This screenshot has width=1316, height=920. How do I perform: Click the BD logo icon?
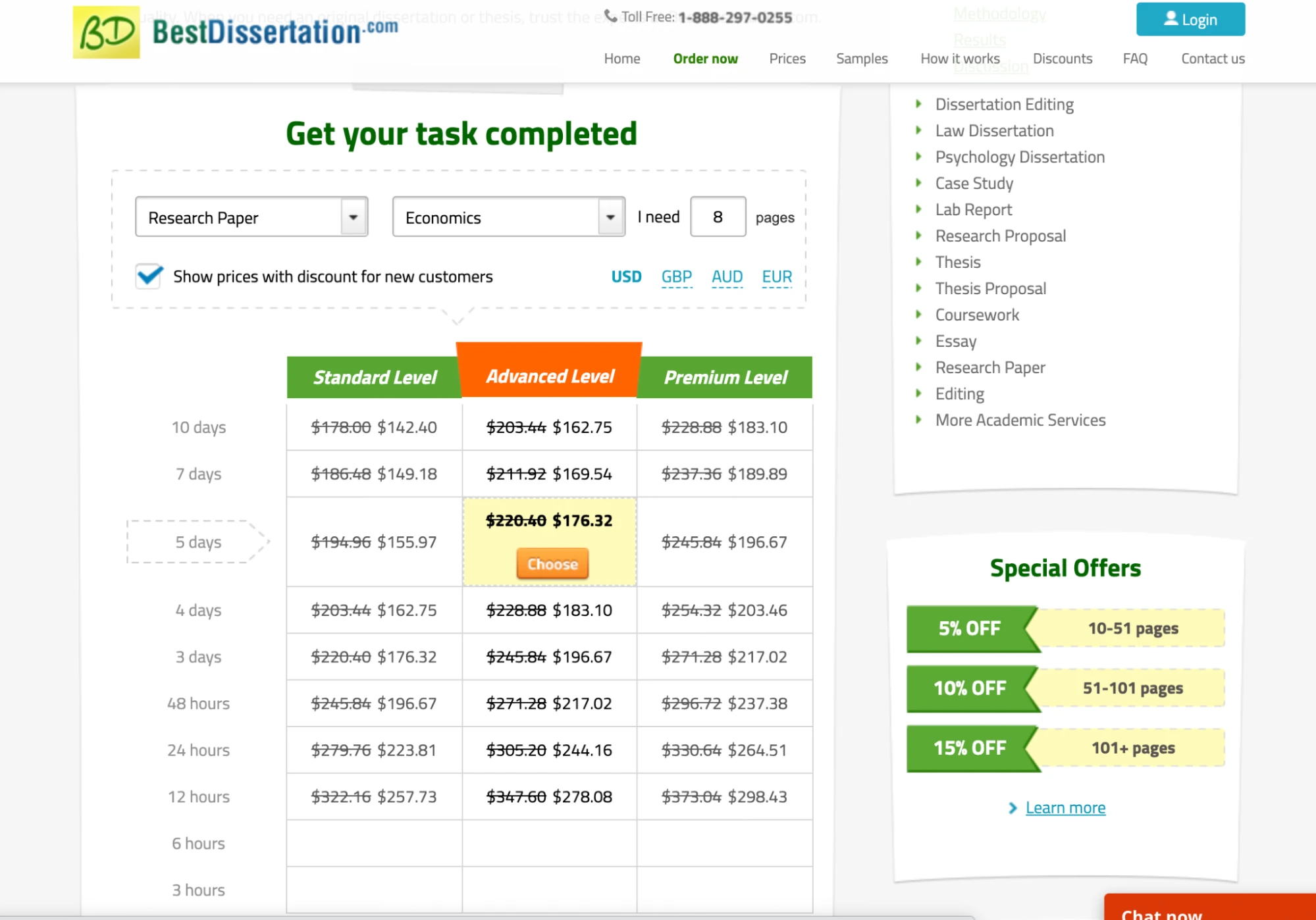pyautogui.click(x=106, y=32)
